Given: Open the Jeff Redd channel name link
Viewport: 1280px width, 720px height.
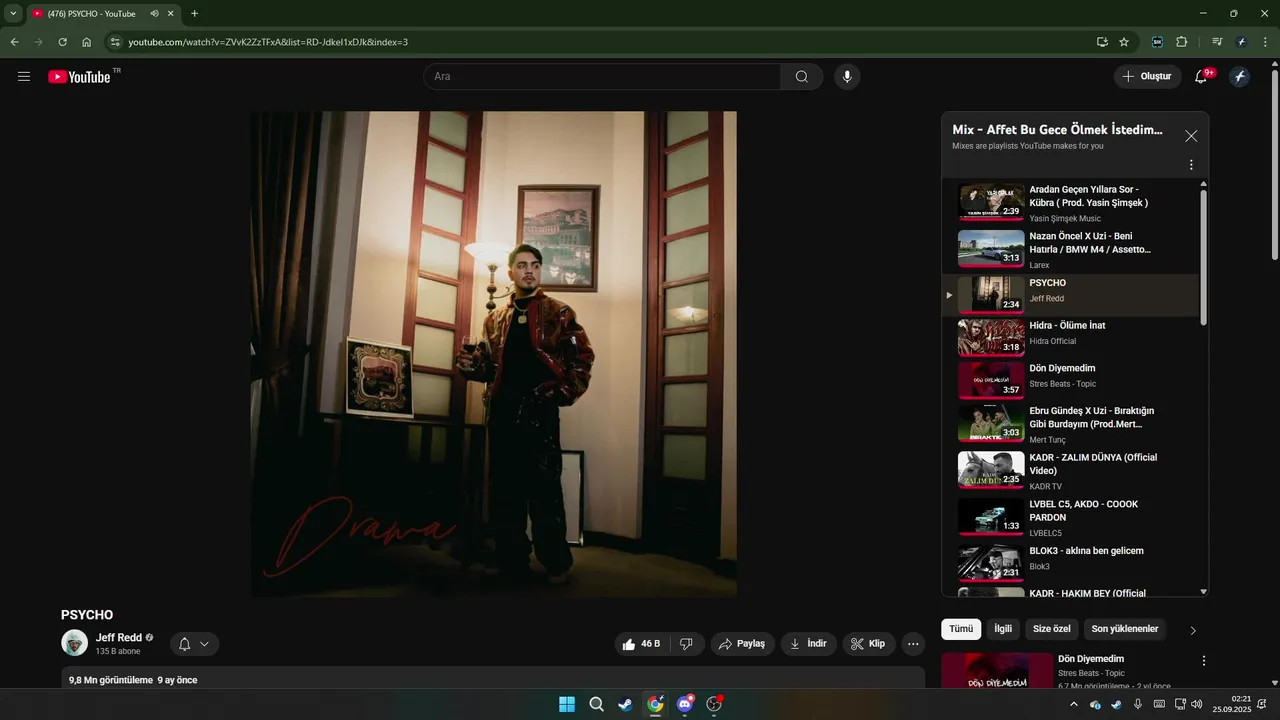Looking at the screenshot, I should (119, 638).
